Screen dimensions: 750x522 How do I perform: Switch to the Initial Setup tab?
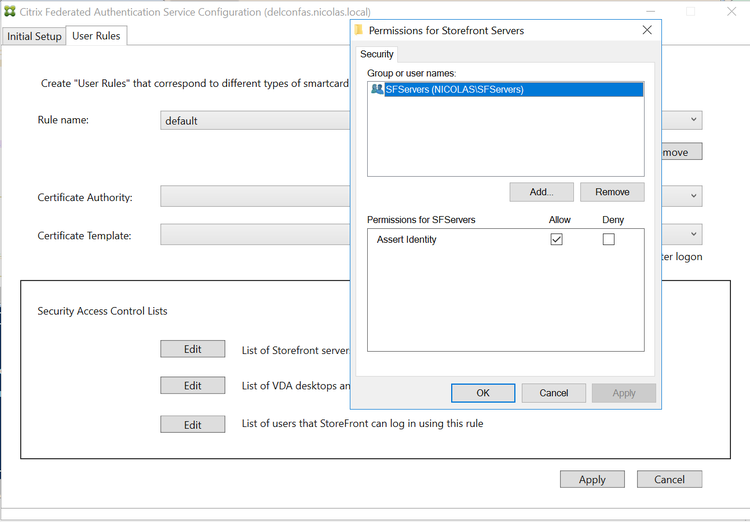point(34,36)
